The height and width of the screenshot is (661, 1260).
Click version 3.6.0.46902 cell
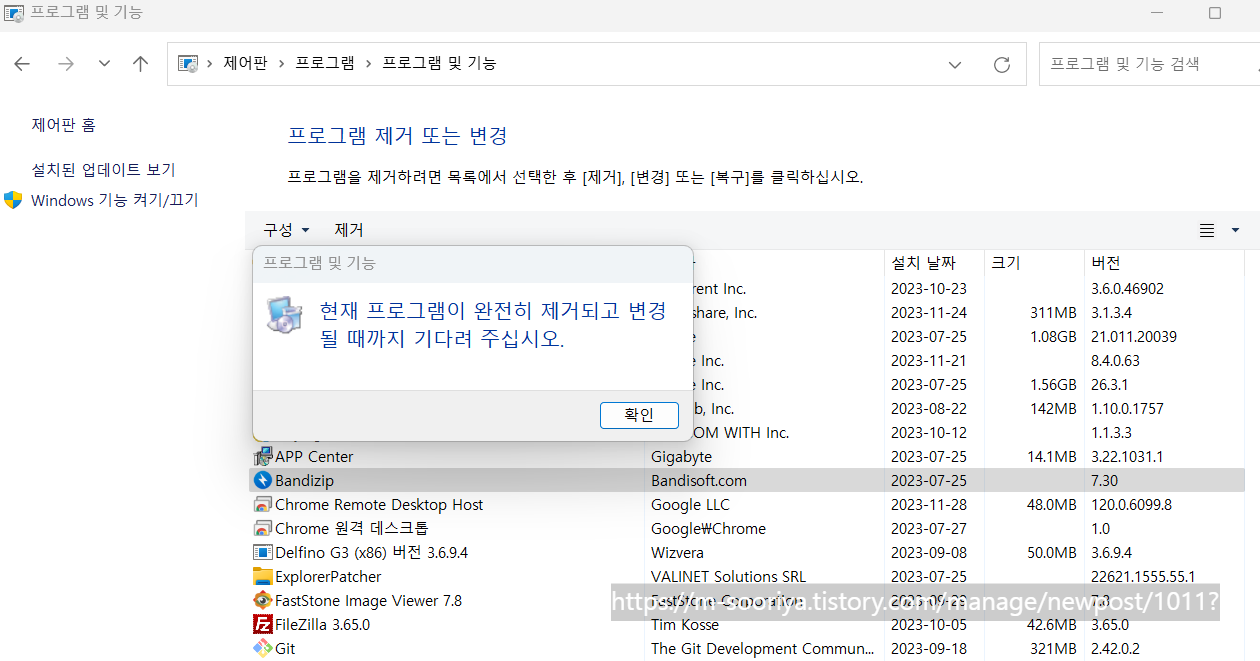[1127, 289]
